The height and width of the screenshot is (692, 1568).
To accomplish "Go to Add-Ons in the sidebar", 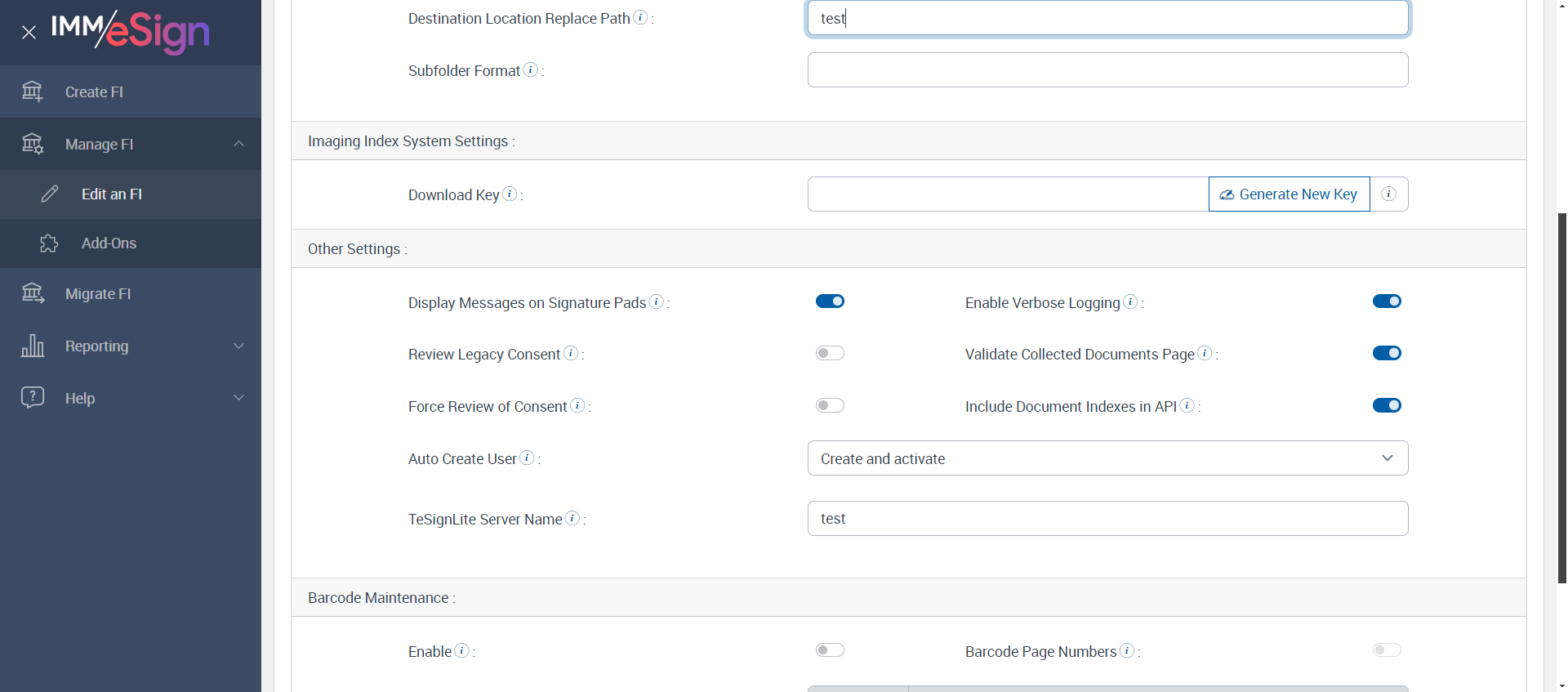I will pos(109,243).
